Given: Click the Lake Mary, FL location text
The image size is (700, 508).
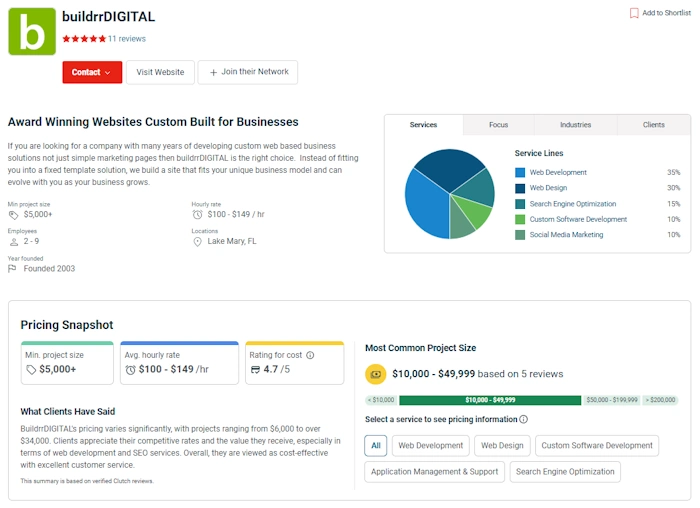Looking at the screenshot, I should tap(232, 242).
